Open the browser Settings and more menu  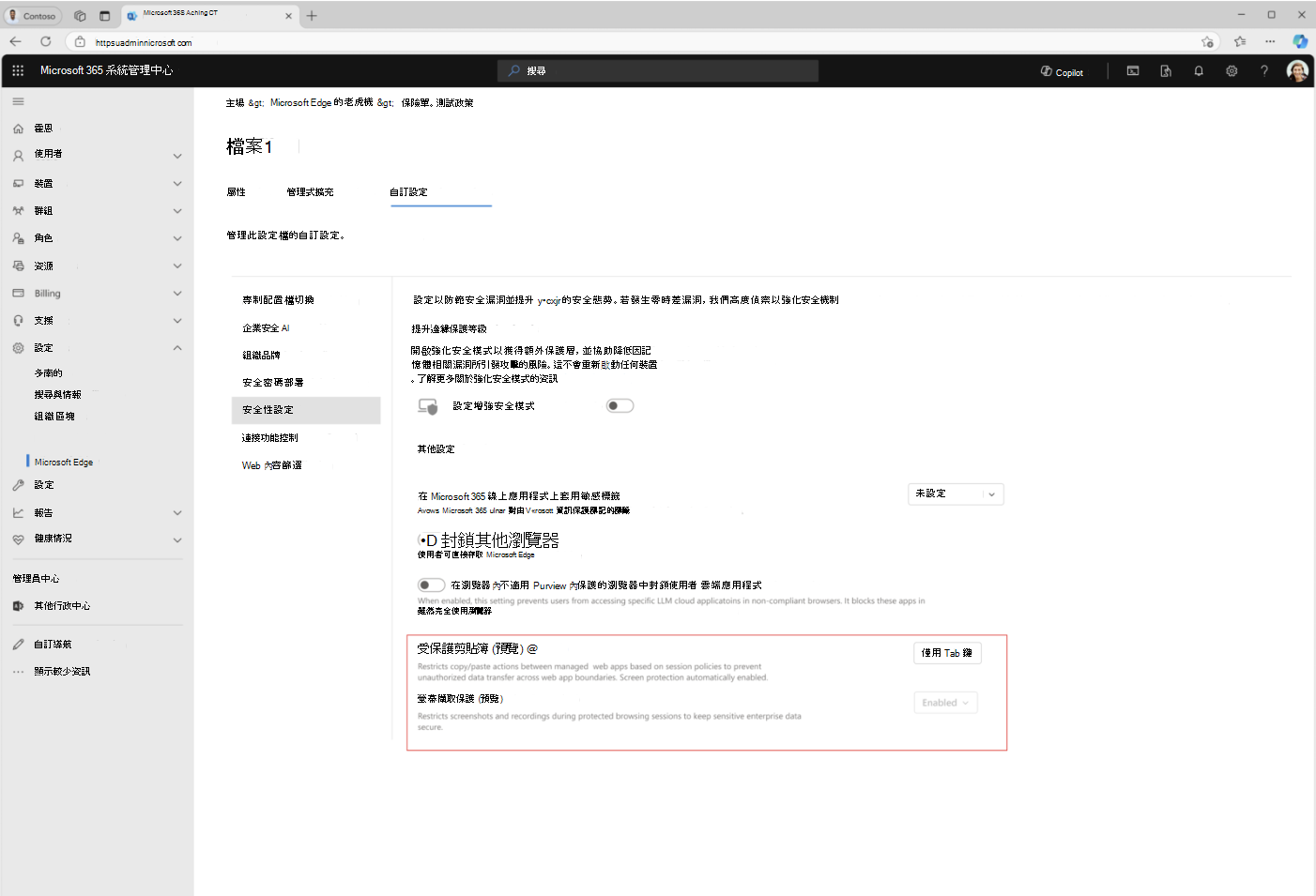pos(1270,41)
